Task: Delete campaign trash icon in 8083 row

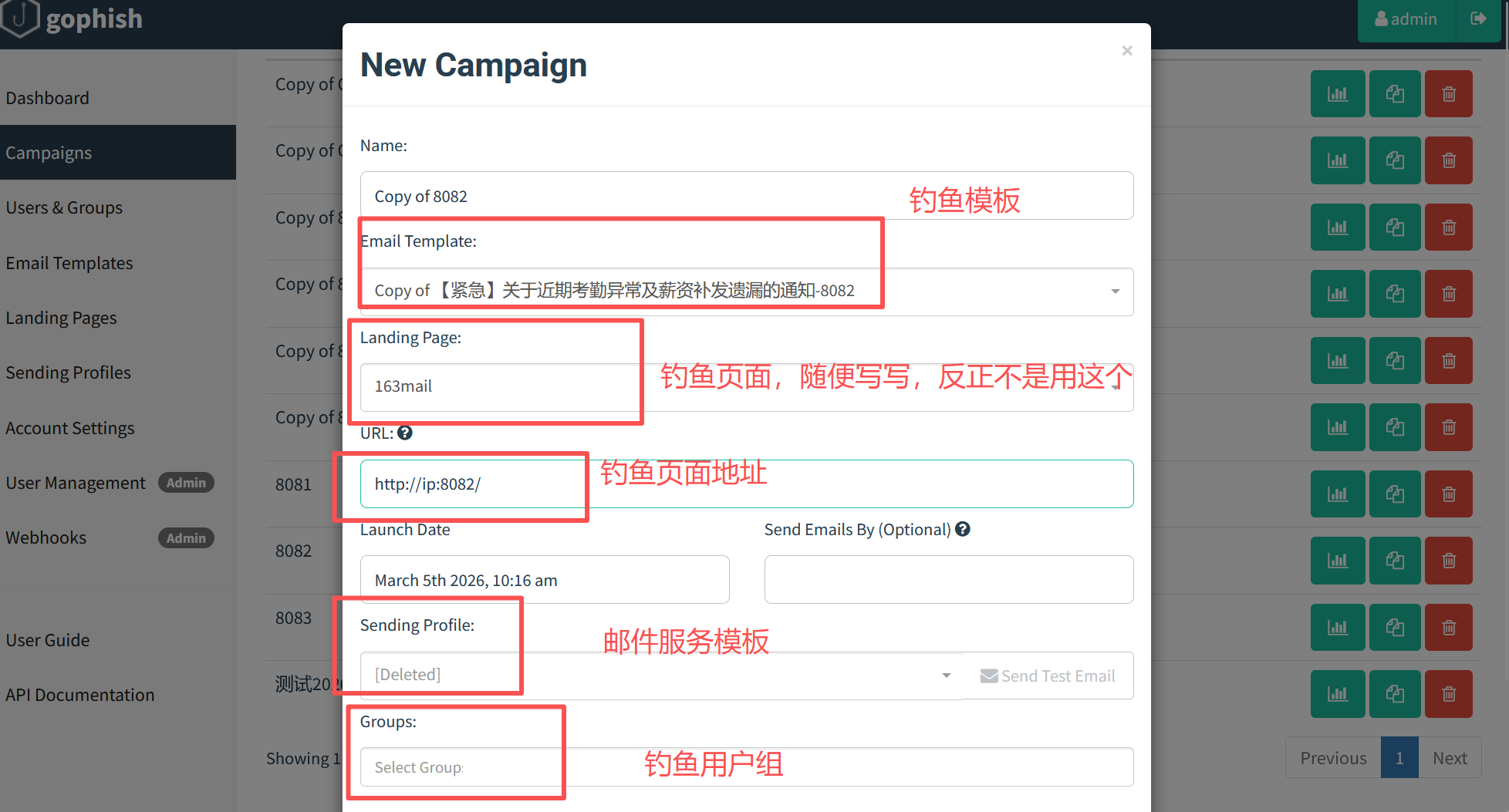Action: tap(1449, 628)
